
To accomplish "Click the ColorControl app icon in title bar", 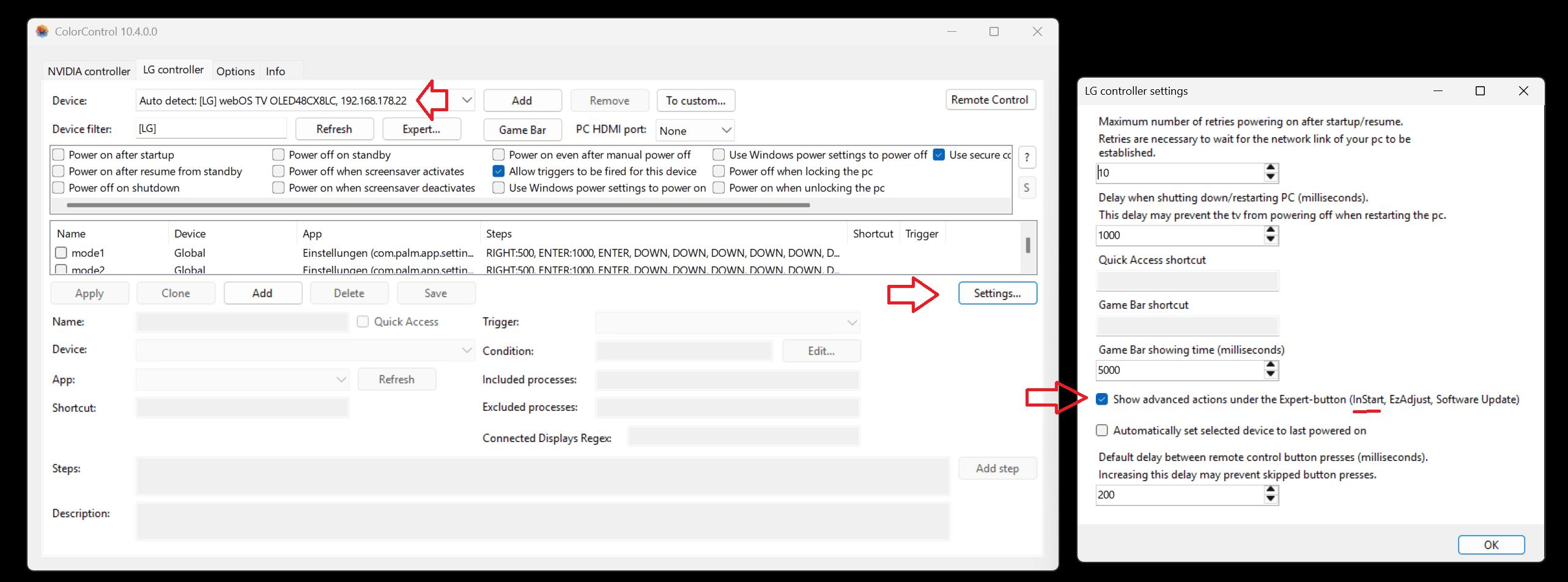I will [x=42, y=31].
